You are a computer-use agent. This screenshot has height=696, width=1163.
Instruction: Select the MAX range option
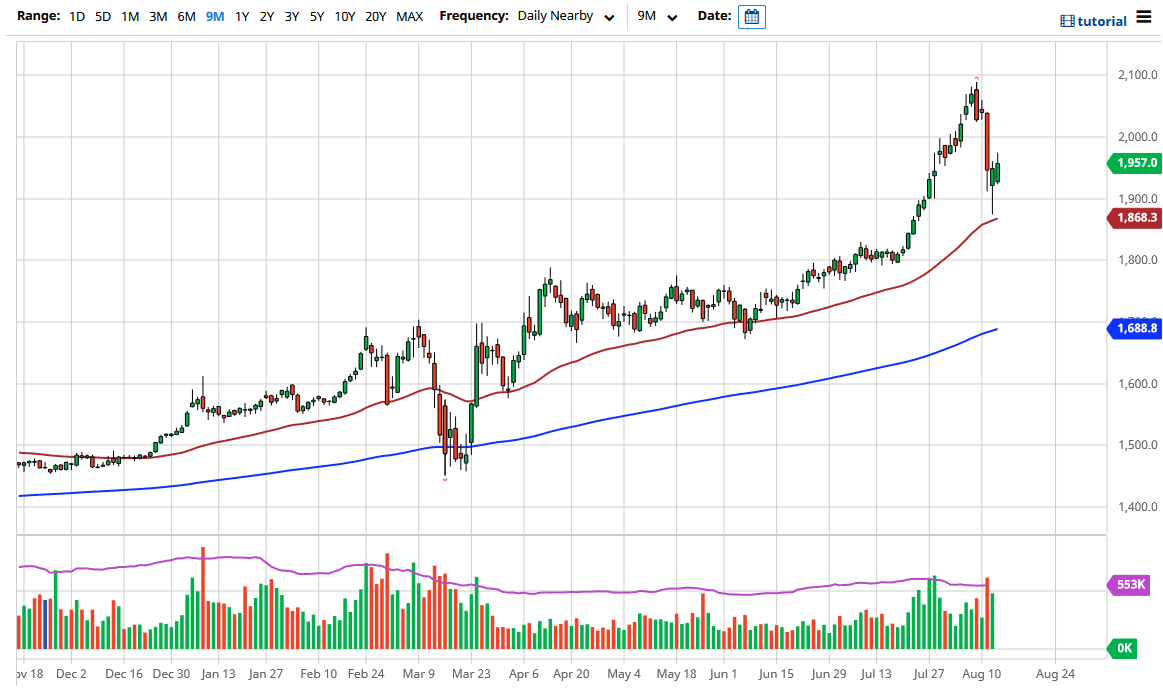coord(409,17)
